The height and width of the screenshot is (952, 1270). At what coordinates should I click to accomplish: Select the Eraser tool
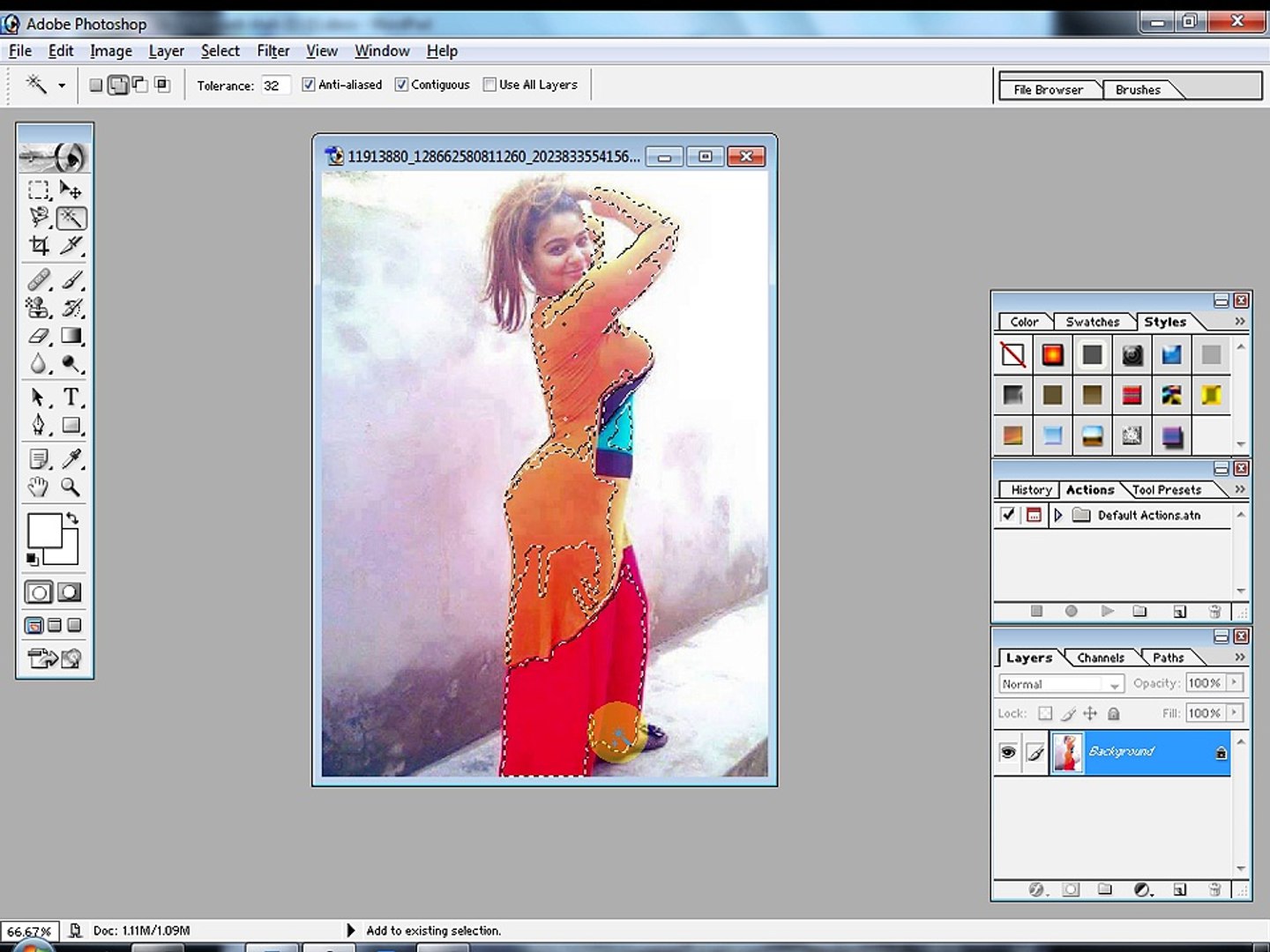[39, 336]
